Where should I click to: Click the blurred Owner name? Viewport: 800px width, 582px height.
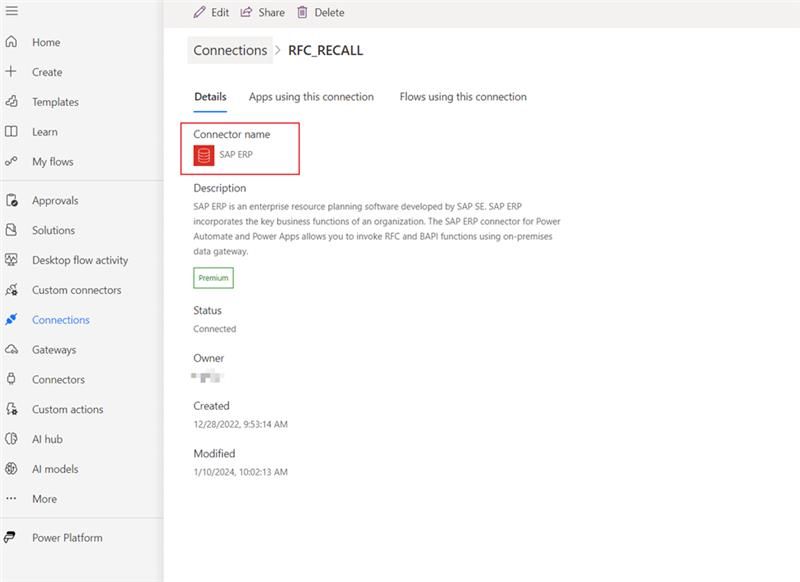point(207,377)
